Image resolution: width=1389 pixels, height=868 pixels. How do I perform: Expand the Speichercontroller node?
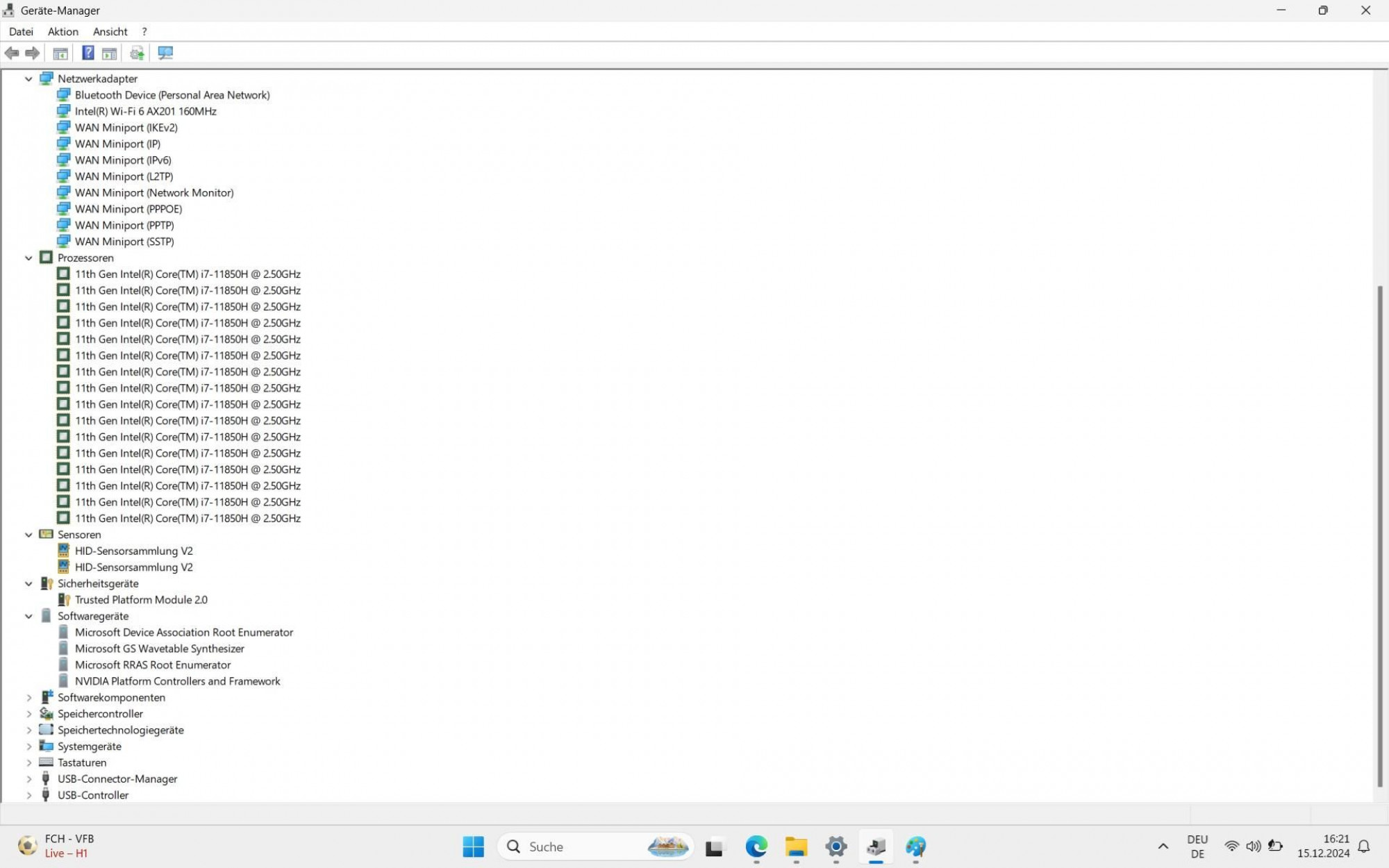(x=28, y=714)
